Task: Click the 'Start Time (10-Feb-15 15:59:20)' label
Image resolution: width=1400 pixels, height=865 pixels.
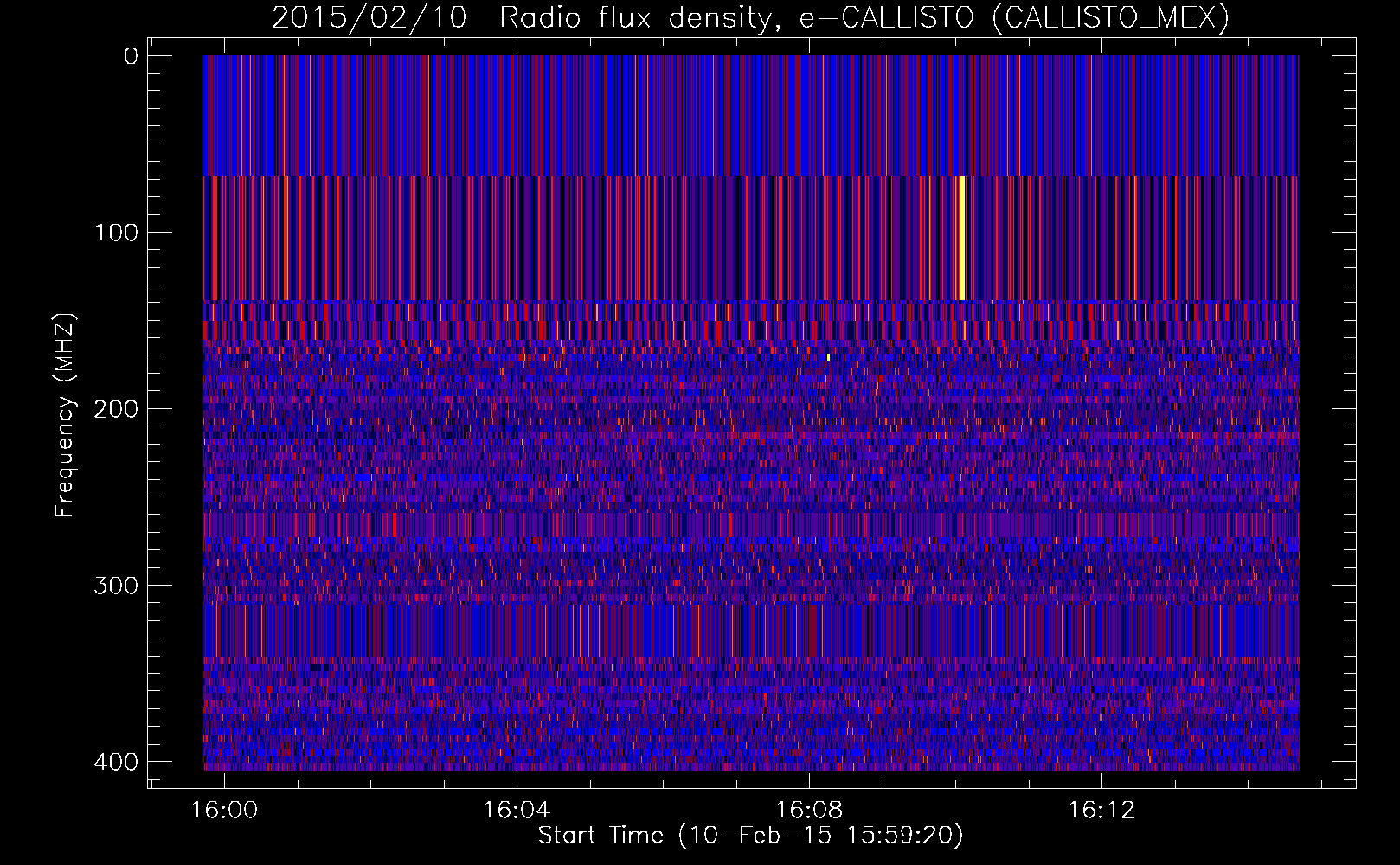Action: coord(751,835)
